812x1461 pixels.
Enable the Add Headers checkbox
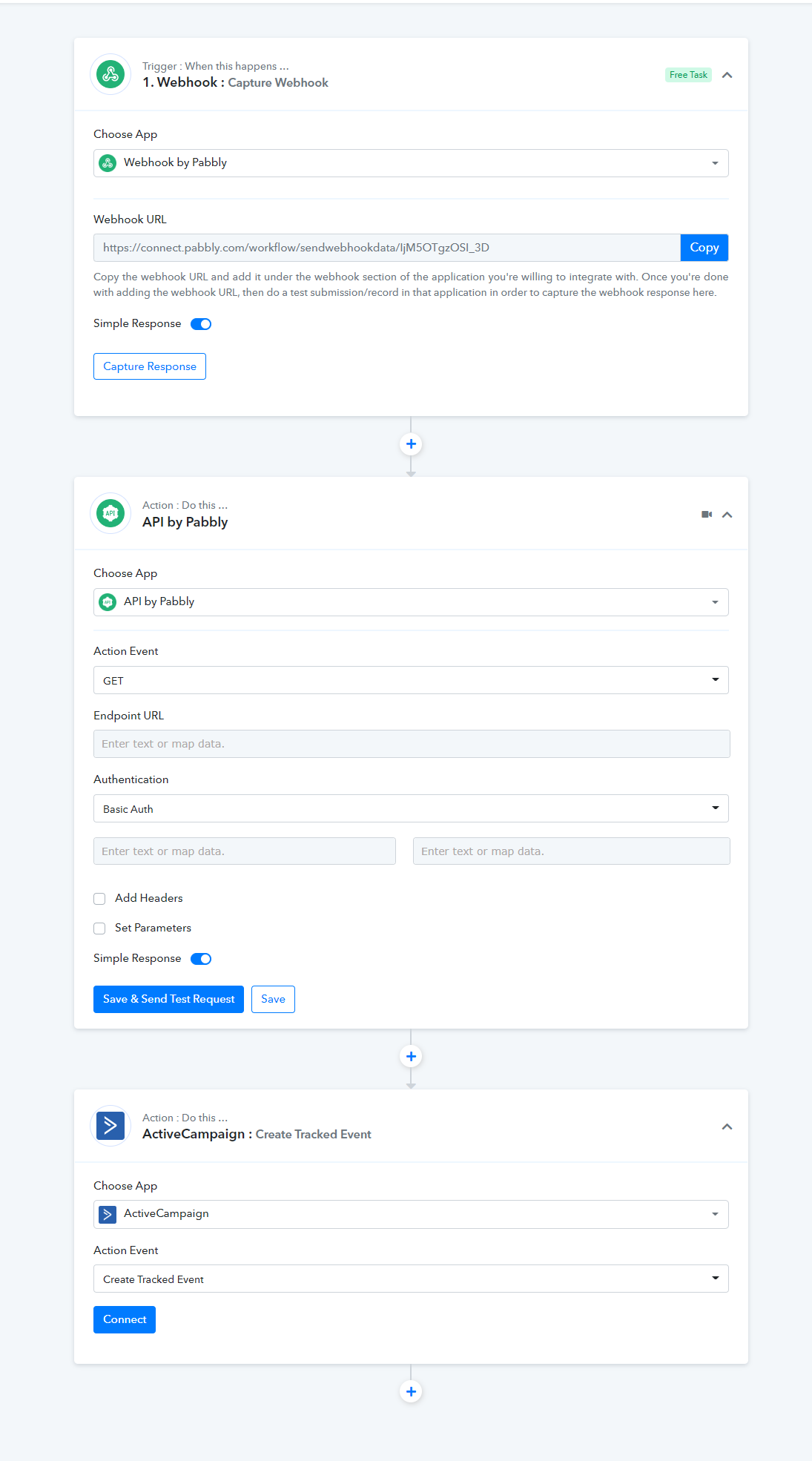[99, 899]
